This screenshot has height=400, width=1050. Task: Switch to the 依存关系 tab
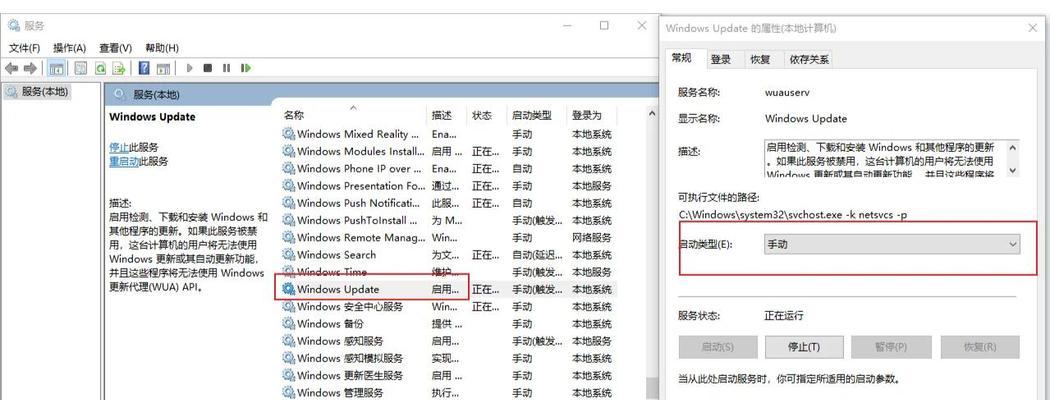tap(809, 60)
